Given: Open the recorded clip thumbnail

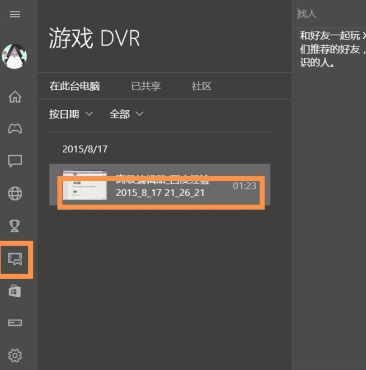Looking at the screenshot, I should pyautogui.click(x=85, y=185).
